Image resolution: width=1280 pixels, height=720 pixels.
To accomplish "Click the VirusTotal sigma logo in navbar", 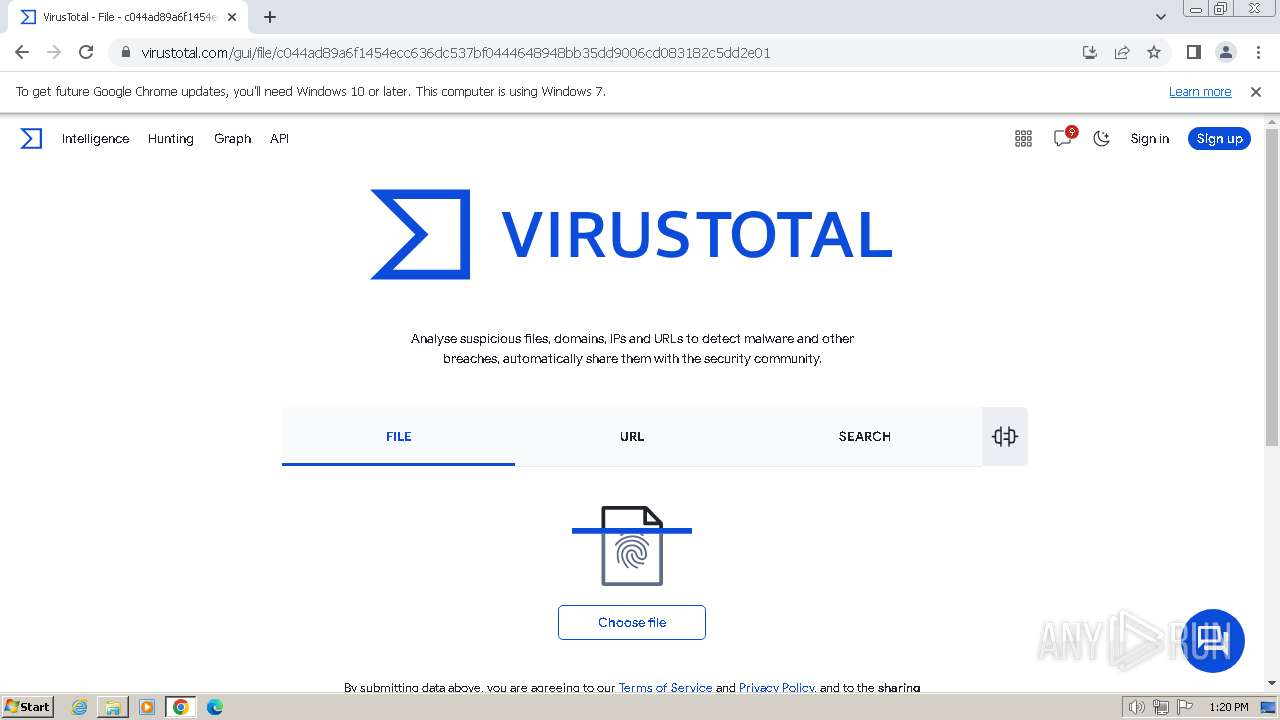I will (31, 139).
